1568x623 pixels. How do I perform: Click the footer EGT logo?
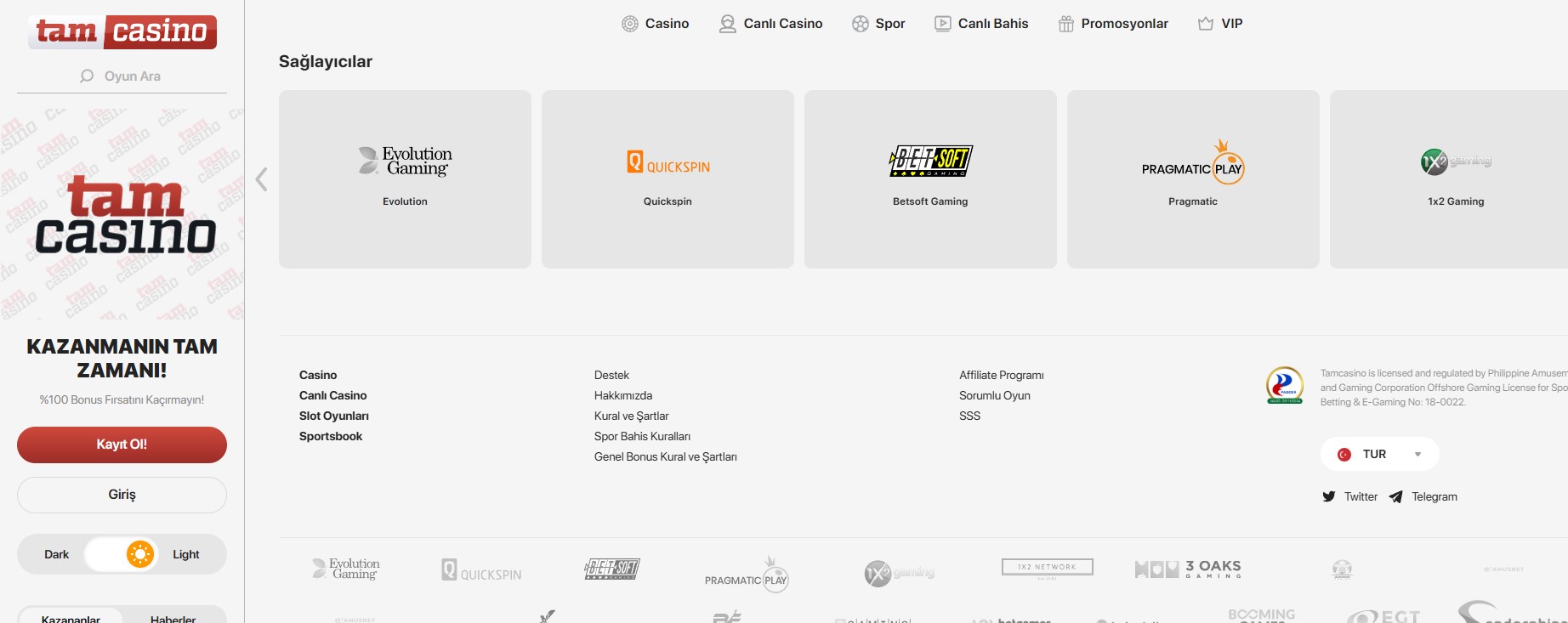point(1383,615)
